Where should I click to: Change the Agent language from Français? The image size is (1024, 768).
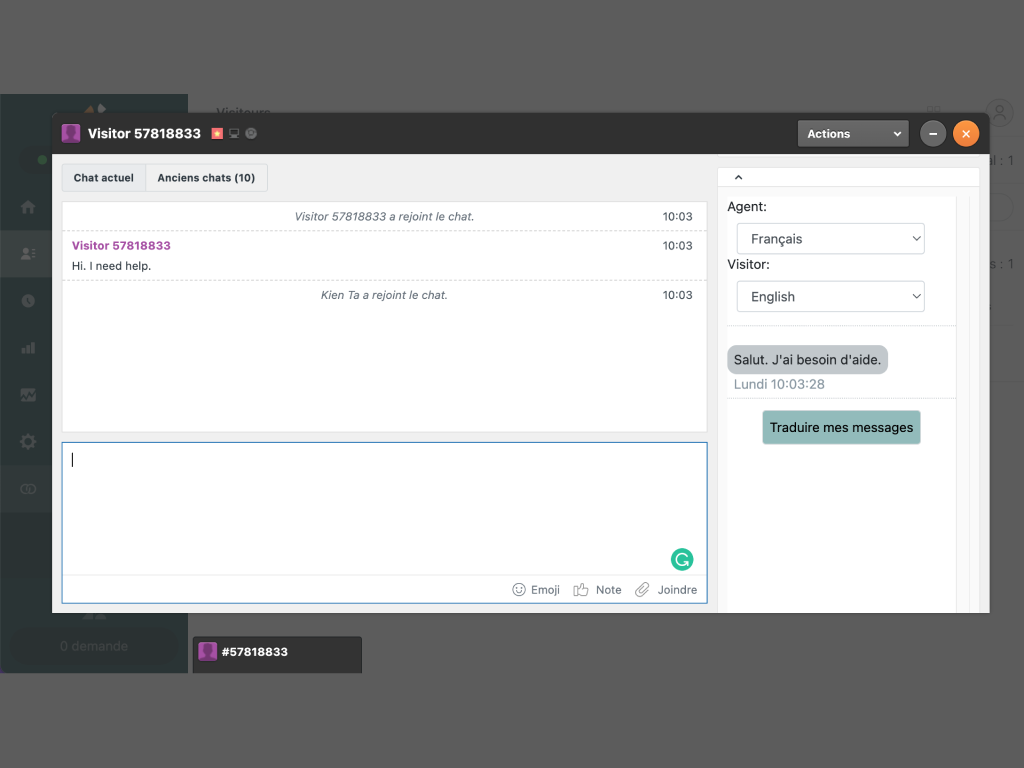(830, 238)
